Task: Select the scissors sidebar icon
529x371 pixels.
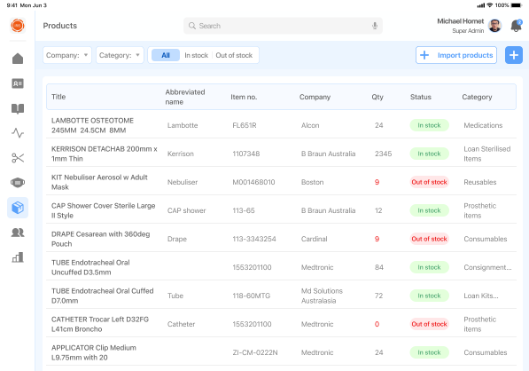Action: pyautogui.click(x=18, y=158)
